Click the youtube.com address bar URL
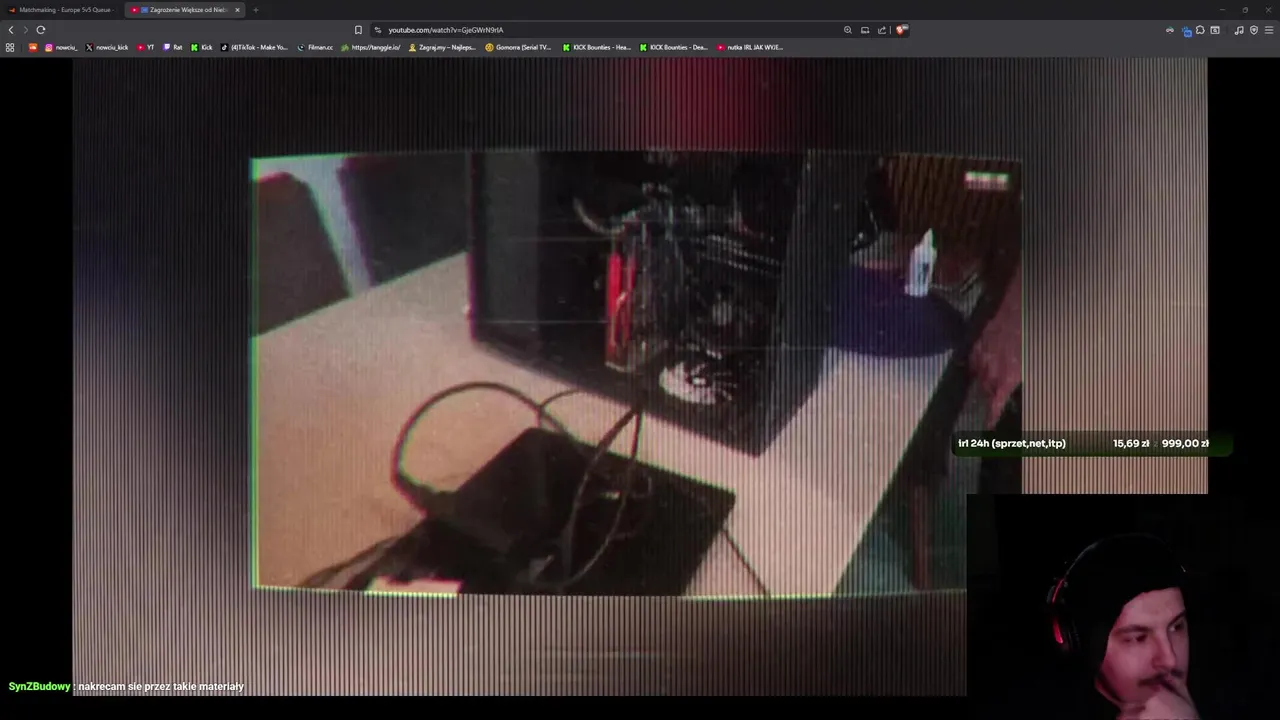 tap(446, 30)
